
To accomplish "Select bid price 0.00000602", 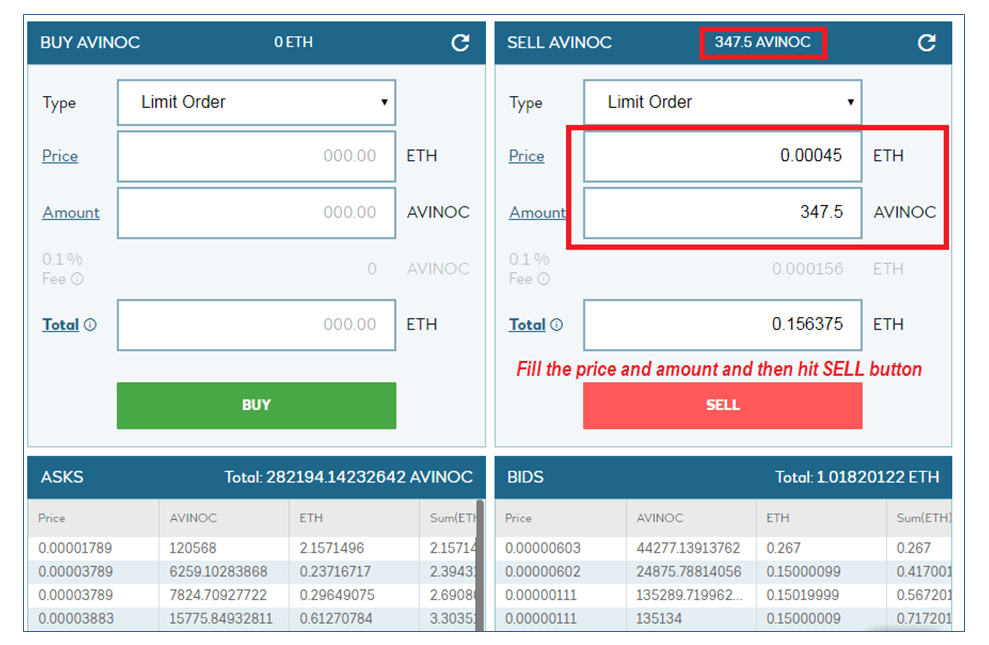I will pos(542,572).
